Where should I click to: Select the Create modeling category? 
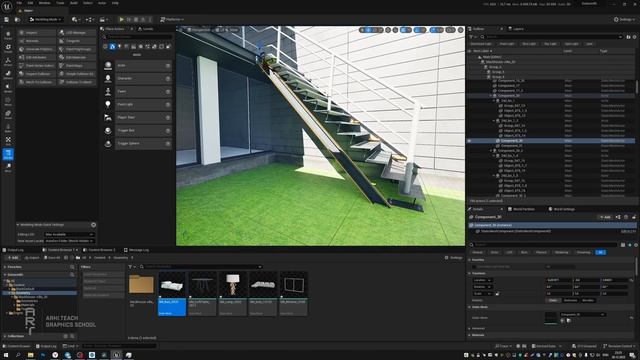(8, 49)
